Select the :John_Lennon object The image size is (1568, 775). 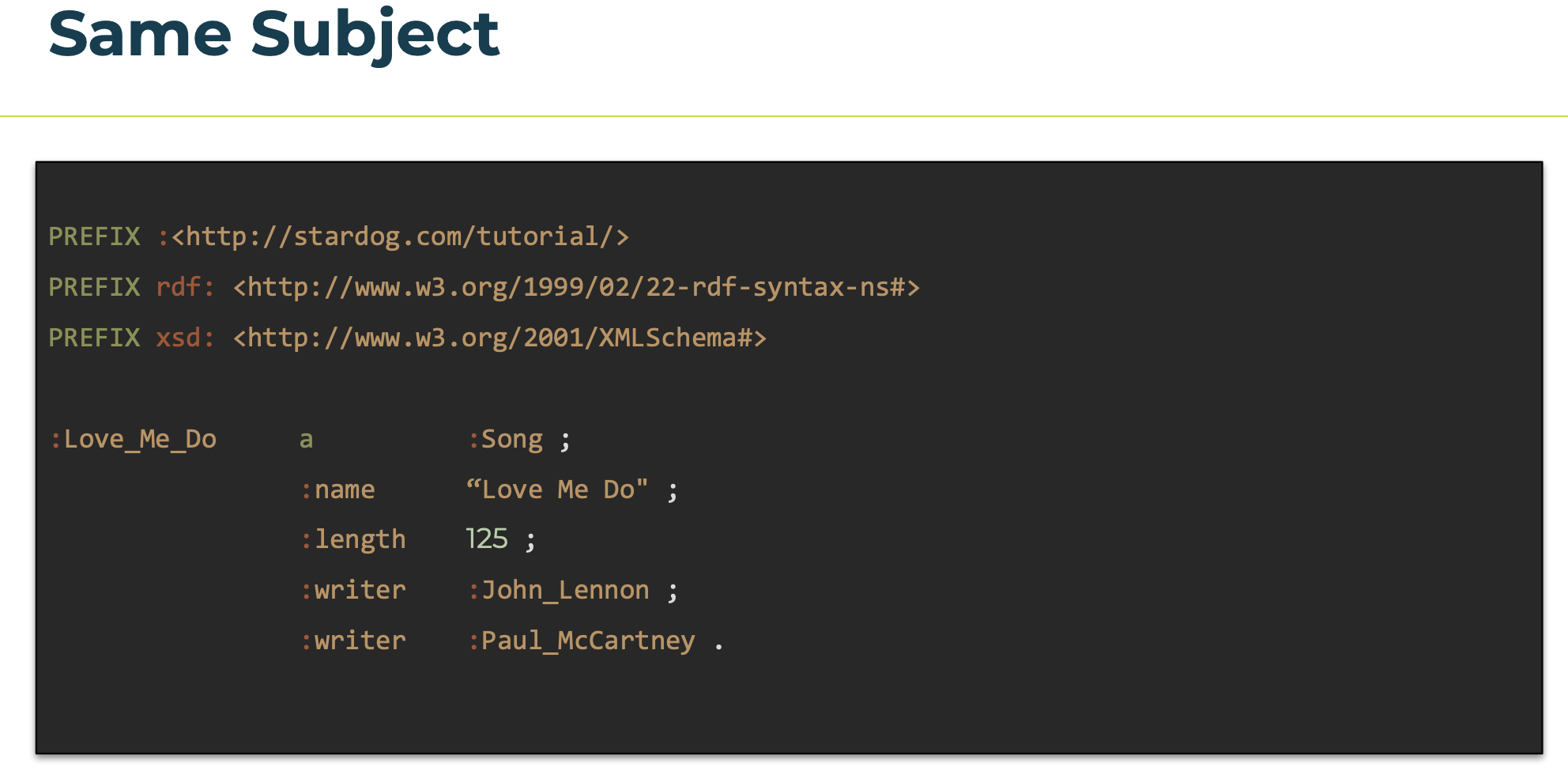point(559,590)
